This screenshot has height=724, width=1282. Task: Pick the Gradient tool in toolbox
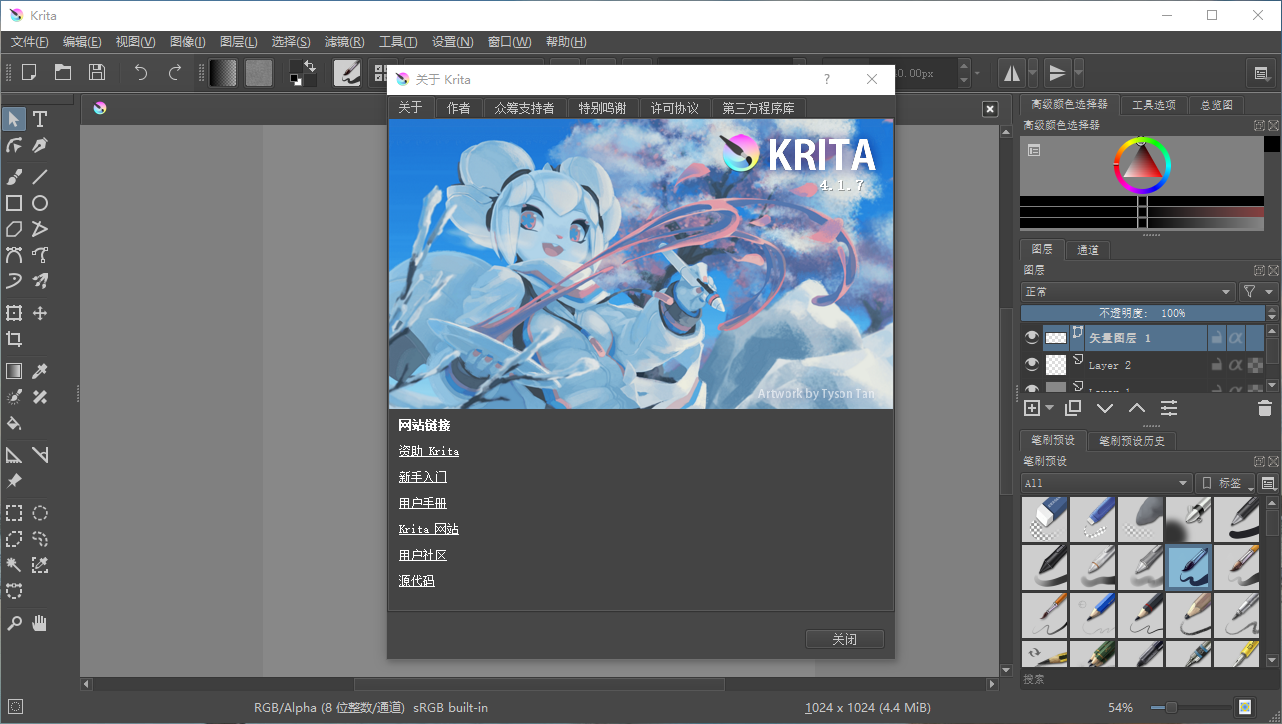14,371
